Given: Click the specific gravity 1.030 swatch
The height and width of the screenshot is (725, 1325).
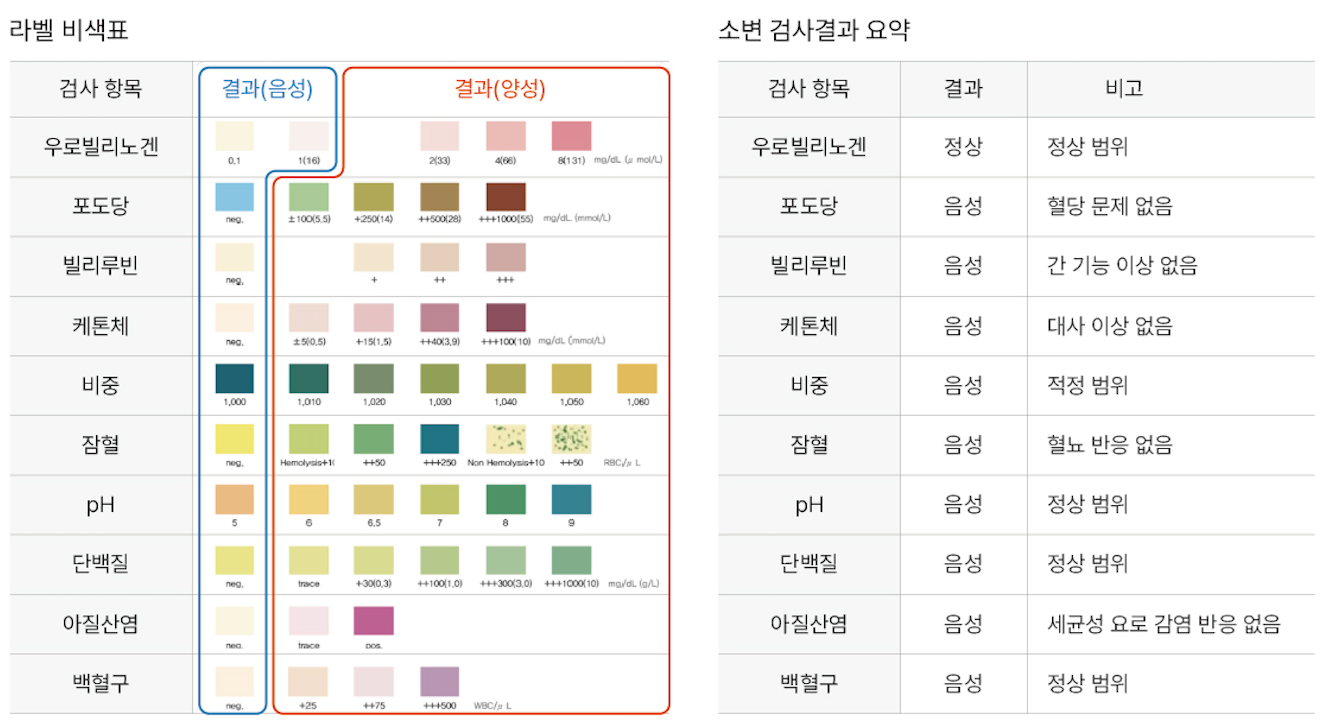Looking at the screenshot, I should pos(439,379).
